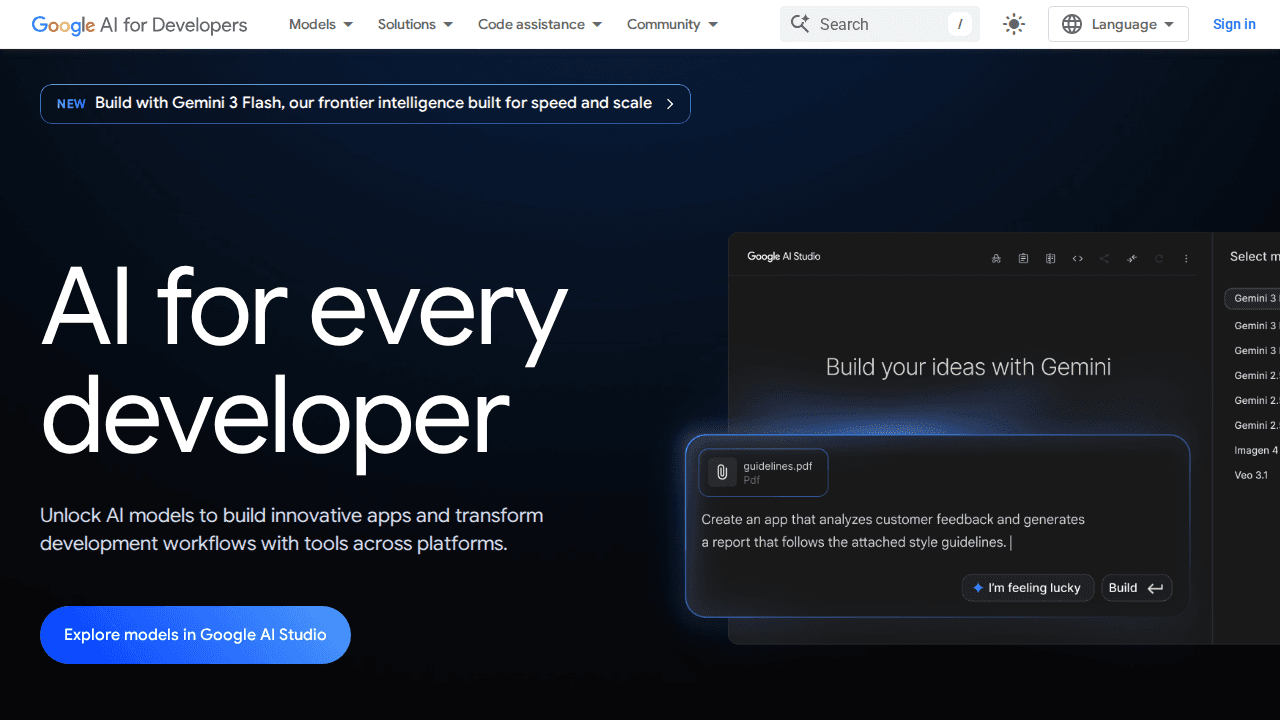Screen dimensions: 1280x720
Task: Open the Language selector dropdown
Action: pyautogui.click(x=1118, y=24)
